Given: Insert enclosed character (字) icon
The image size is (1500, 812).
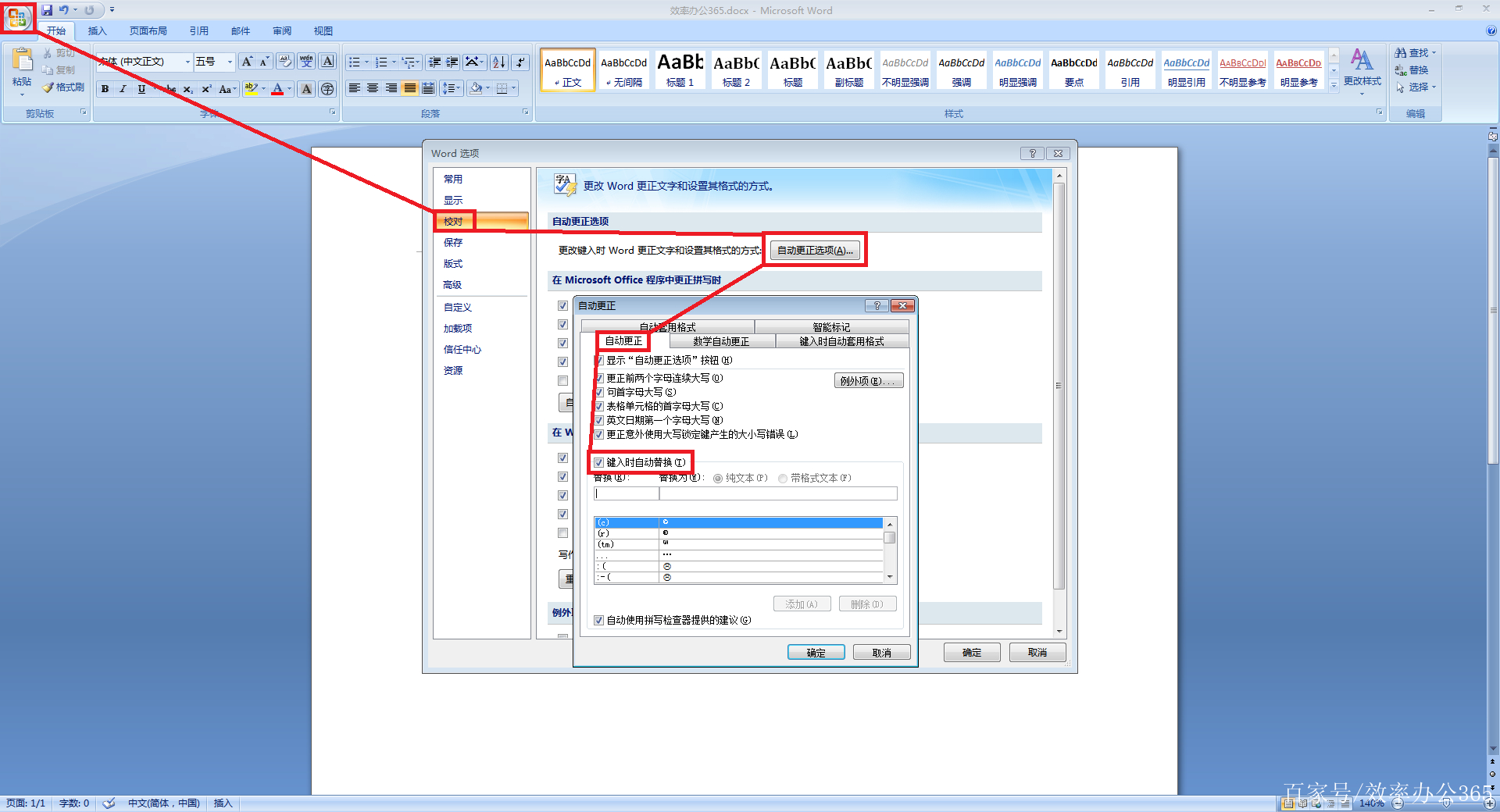Looking at the screenshot, I should pyautogui.click(x=327, y=89).
